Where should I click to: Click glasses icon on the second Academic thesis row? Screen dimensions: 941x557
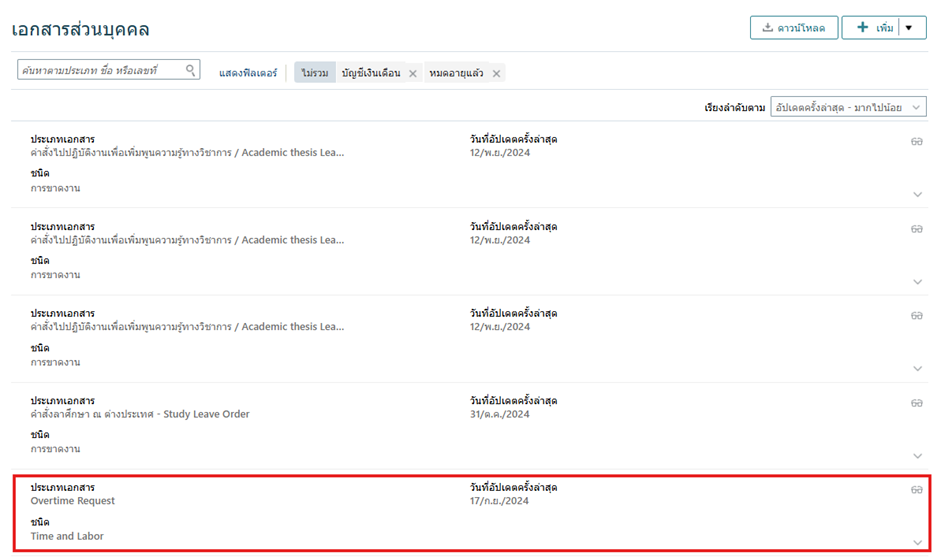916,229
